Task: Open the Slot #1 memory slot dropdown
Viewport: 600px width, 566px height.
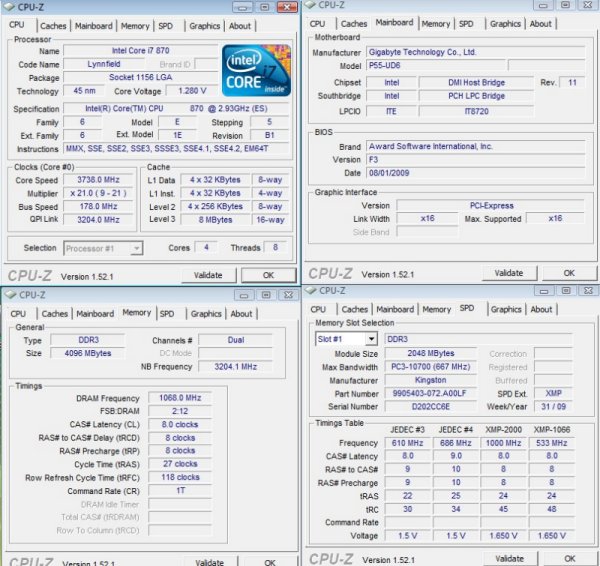Action: pos(346,339)
